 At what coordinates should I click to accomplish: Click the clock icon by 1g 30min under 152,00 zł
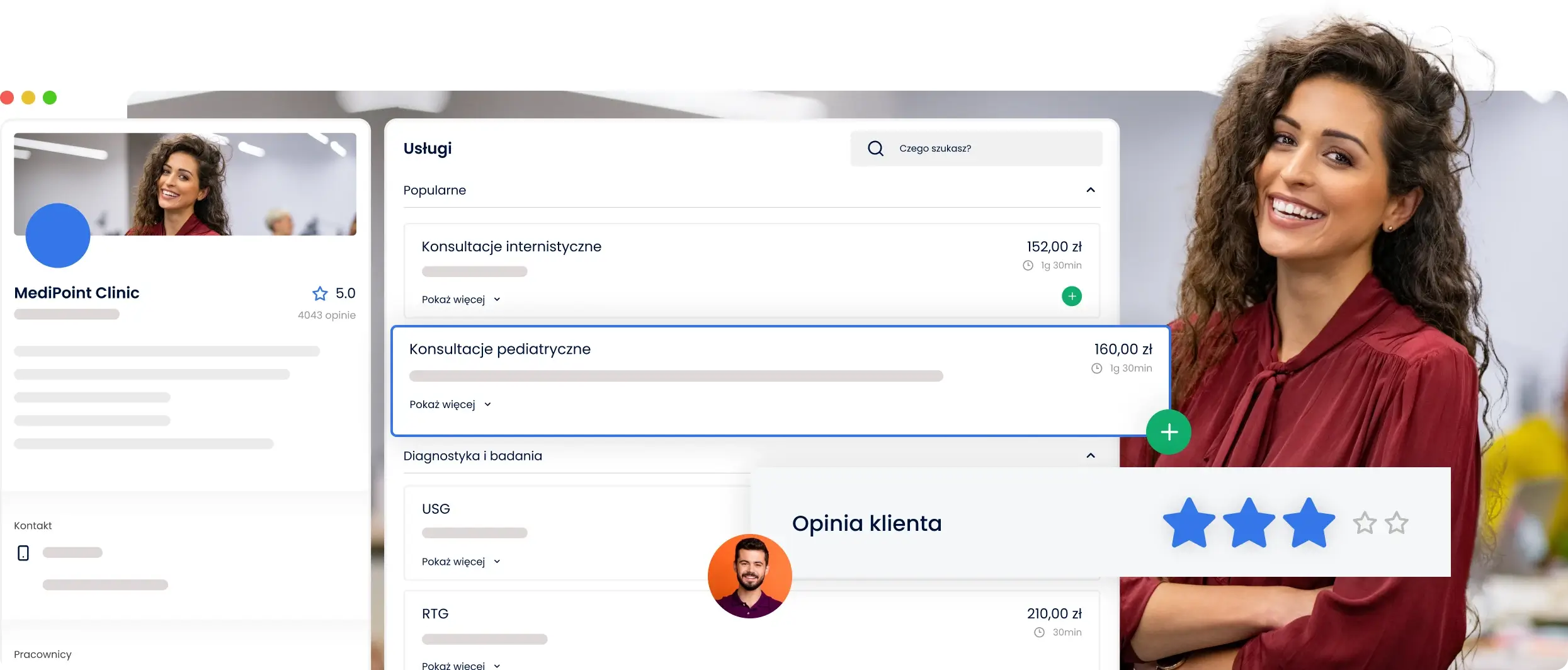(1028, 266)
